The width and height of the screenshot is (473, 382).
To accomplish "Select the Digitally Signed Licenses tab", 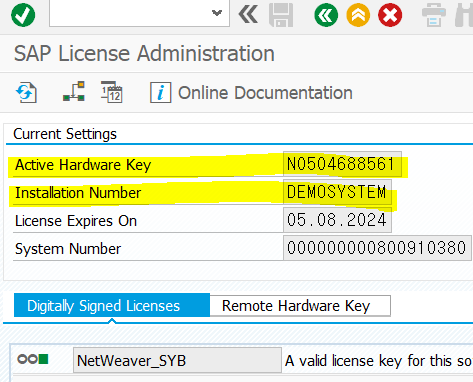I will click(x=112, y=305).
